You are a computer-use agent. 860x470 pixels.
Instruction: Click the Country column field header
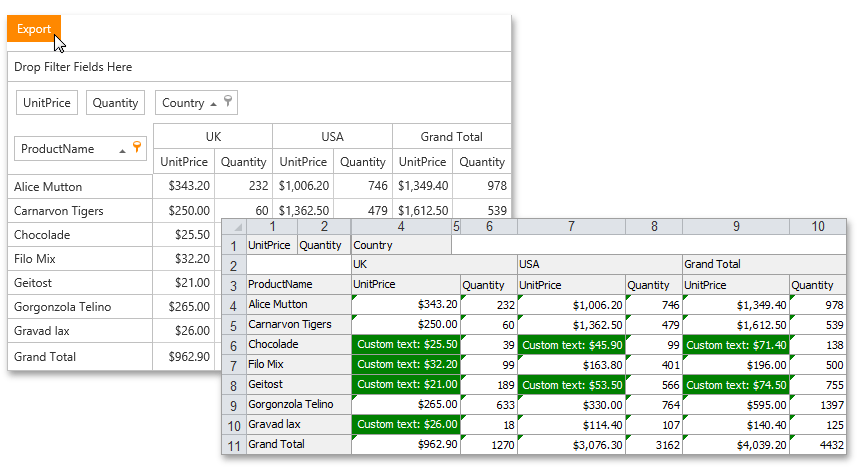tap(196, 103)
